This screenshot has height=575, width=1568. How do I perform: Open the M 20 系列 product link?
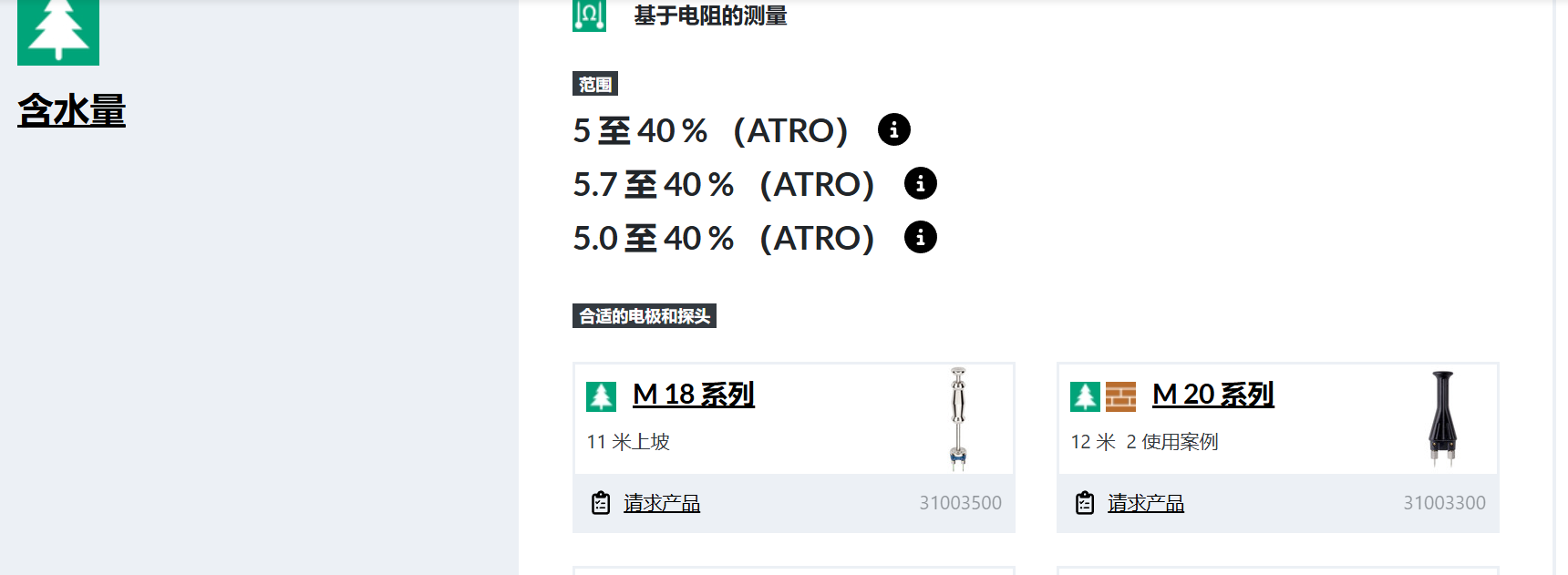point(1212,395)
